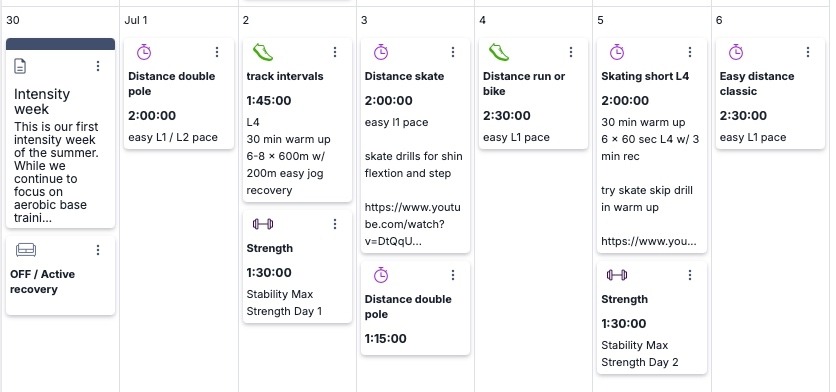Click the dumbbell icon on Strength Day 2 card
This screenshot has width=836, height=392.
(617, 275)
